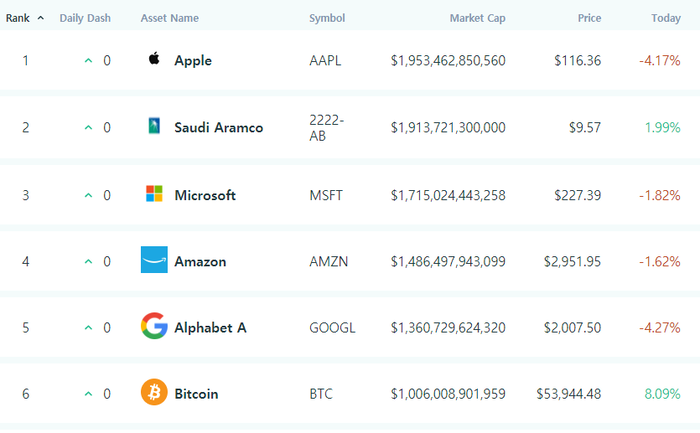Screen dimensions: 700x433
Task: Sort table by Price header
Action: click(589, 18)
